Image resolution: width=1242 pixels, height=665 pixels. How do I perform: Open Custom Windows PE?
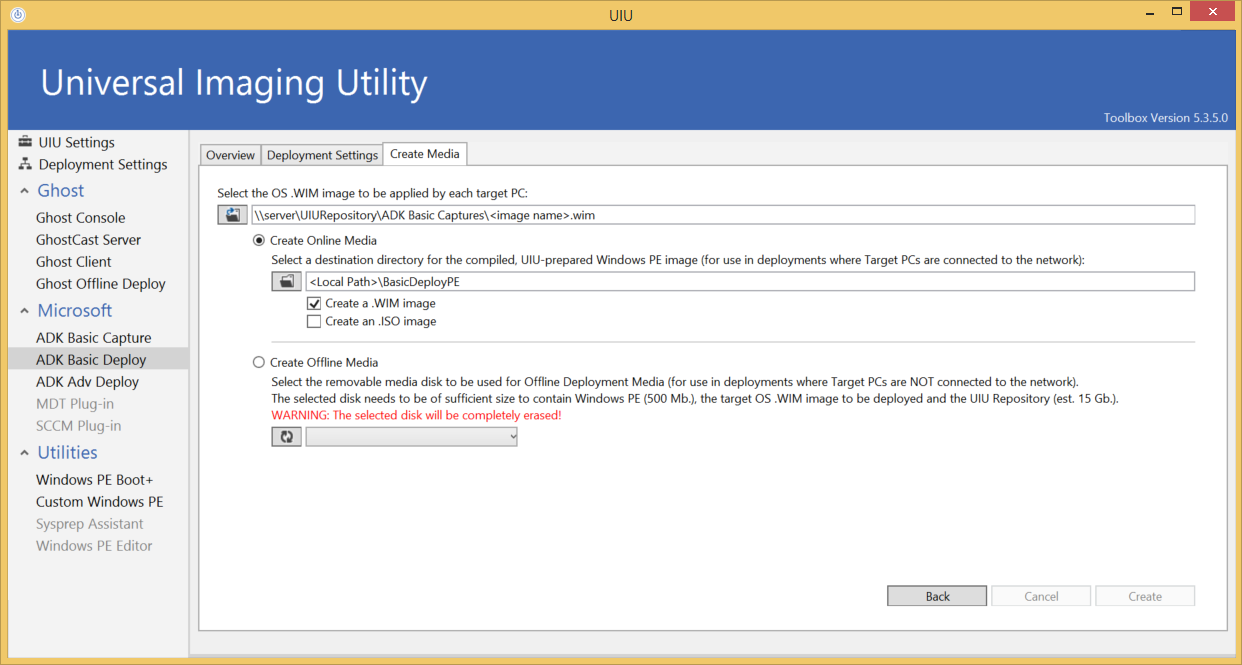[x=100, y=502]
